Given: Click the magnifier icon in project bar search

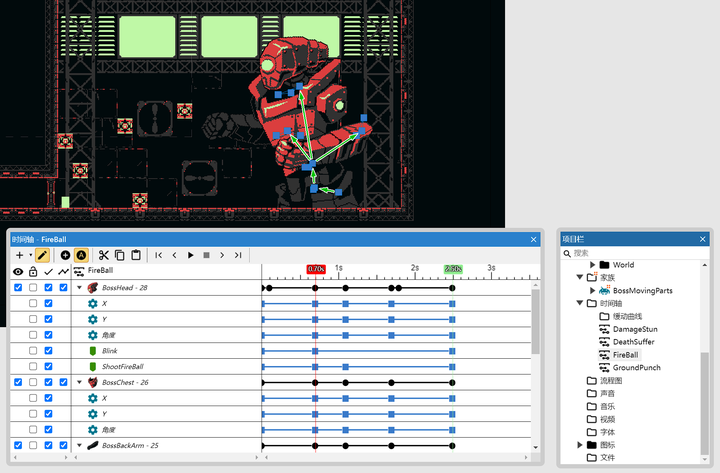Looking at the screenshot, I should pos(568,253).
